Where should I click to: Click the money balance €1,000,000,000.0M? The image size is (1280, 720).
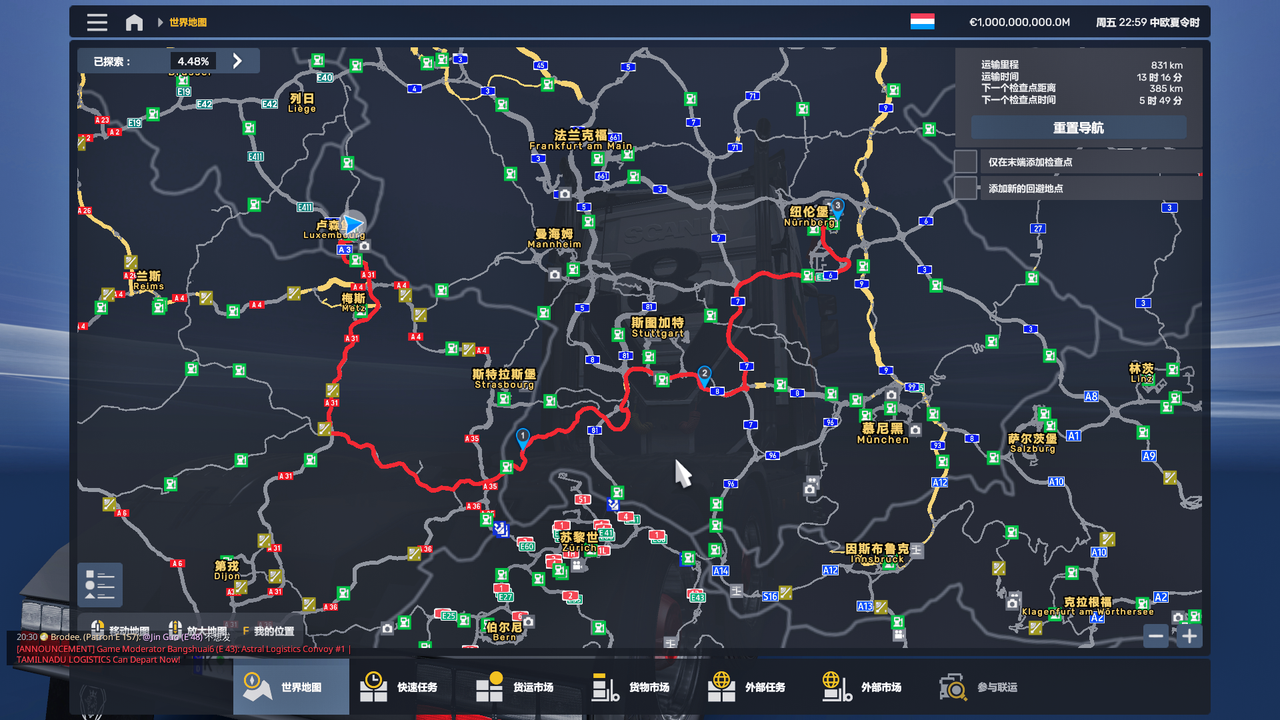1019,22
